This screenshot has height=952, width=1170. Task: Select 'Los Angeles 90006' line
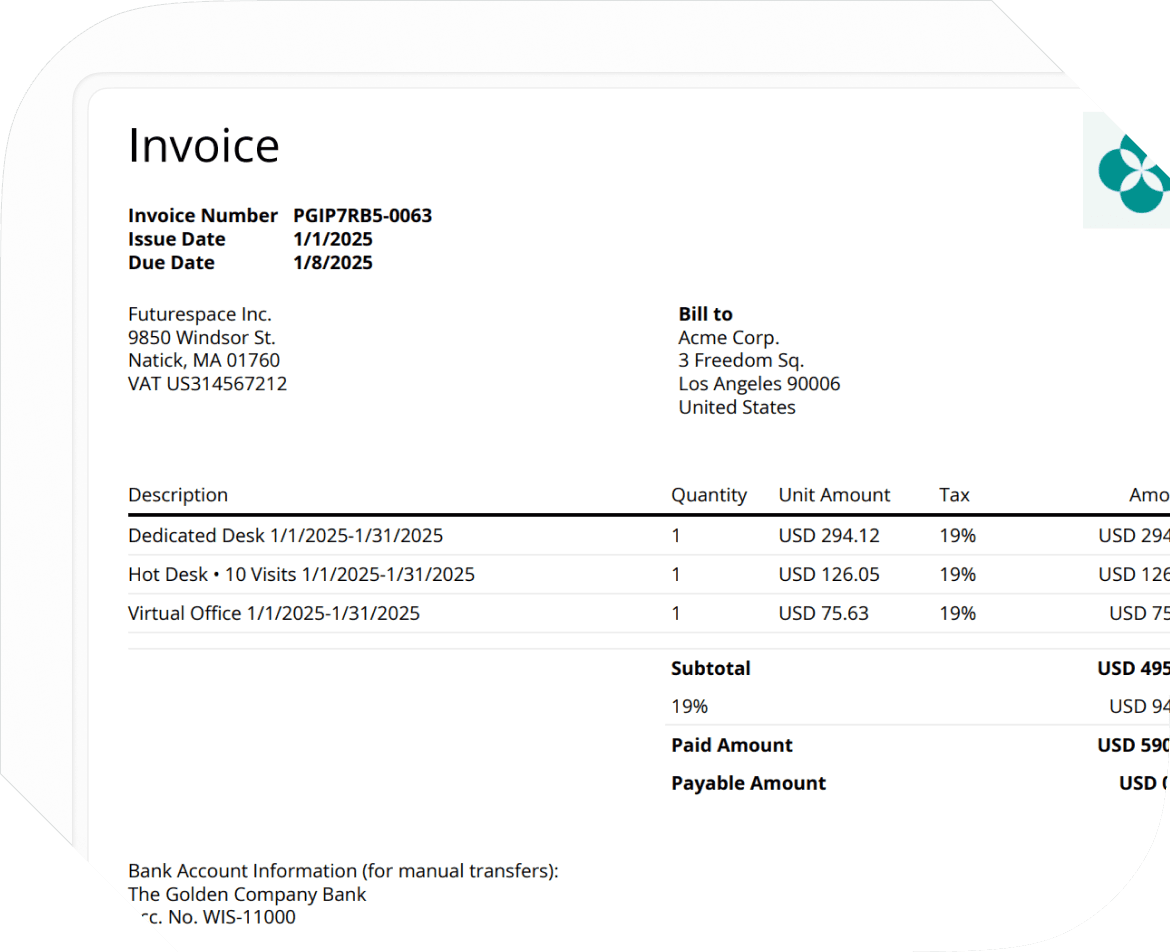[760, 383]
